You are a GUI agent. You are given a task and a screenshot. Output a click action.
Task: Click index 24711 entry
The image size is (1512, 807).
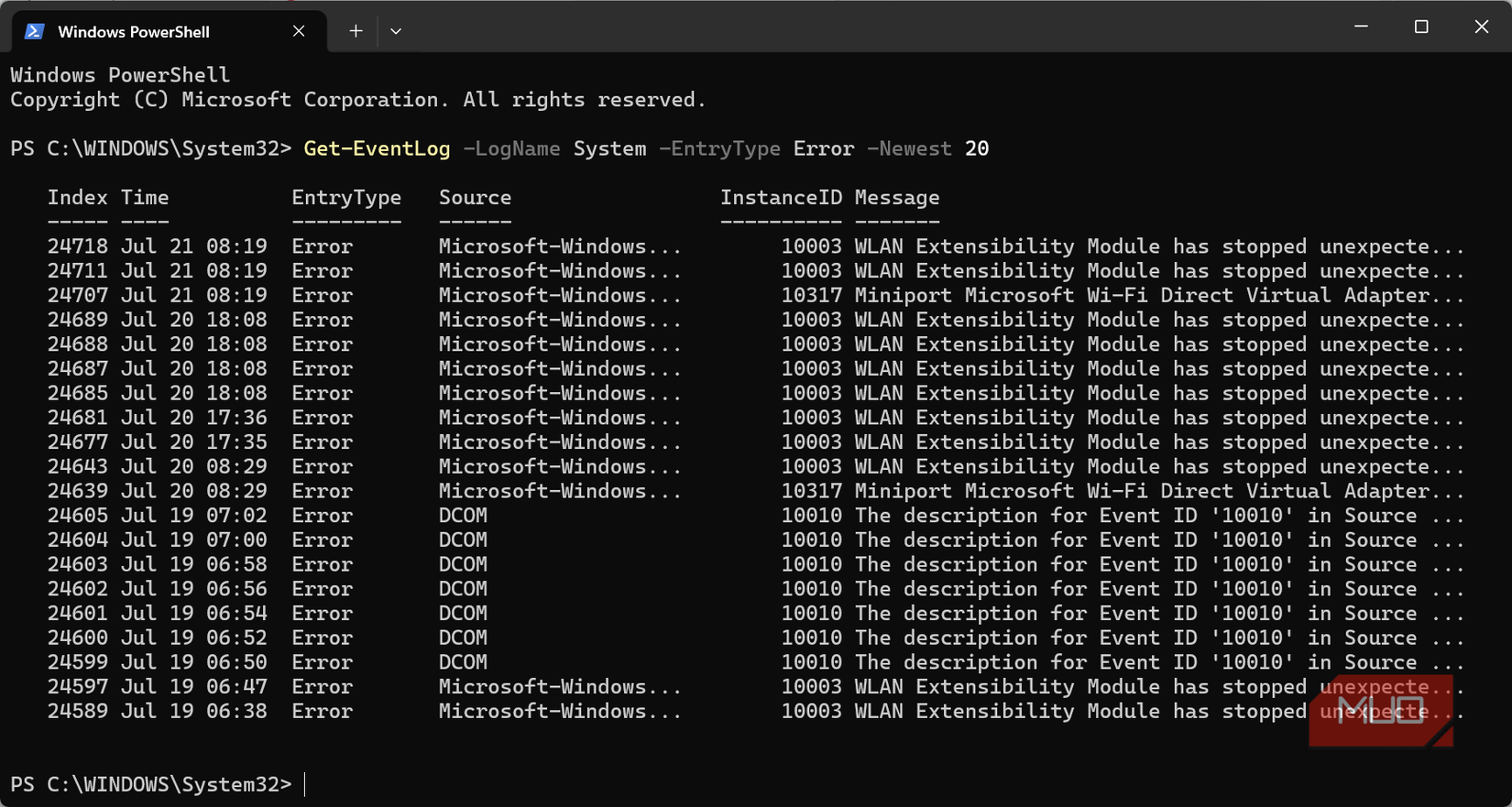756,271
